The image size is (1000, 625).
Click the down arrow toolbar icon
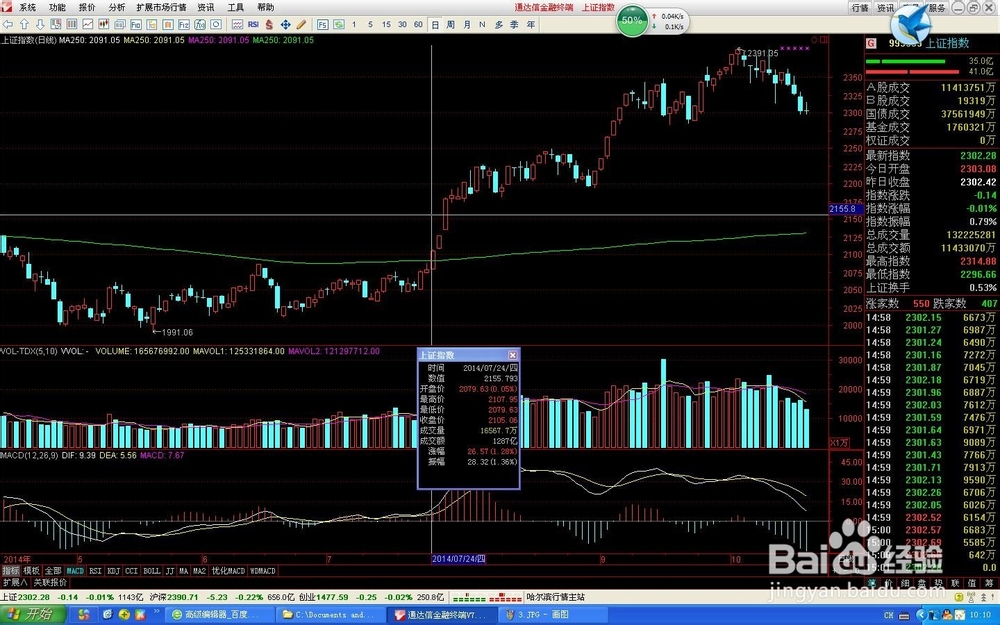pyautogui.click(x=40, y=24)
